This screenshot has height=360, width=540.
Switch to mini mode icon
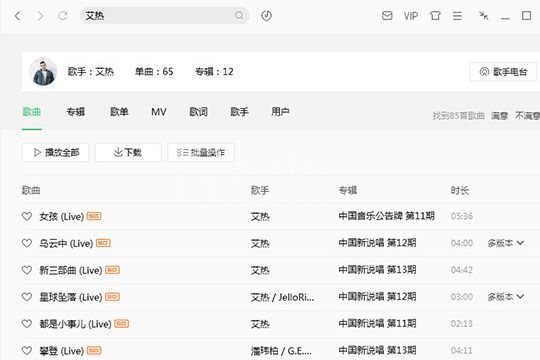[484, 16]
